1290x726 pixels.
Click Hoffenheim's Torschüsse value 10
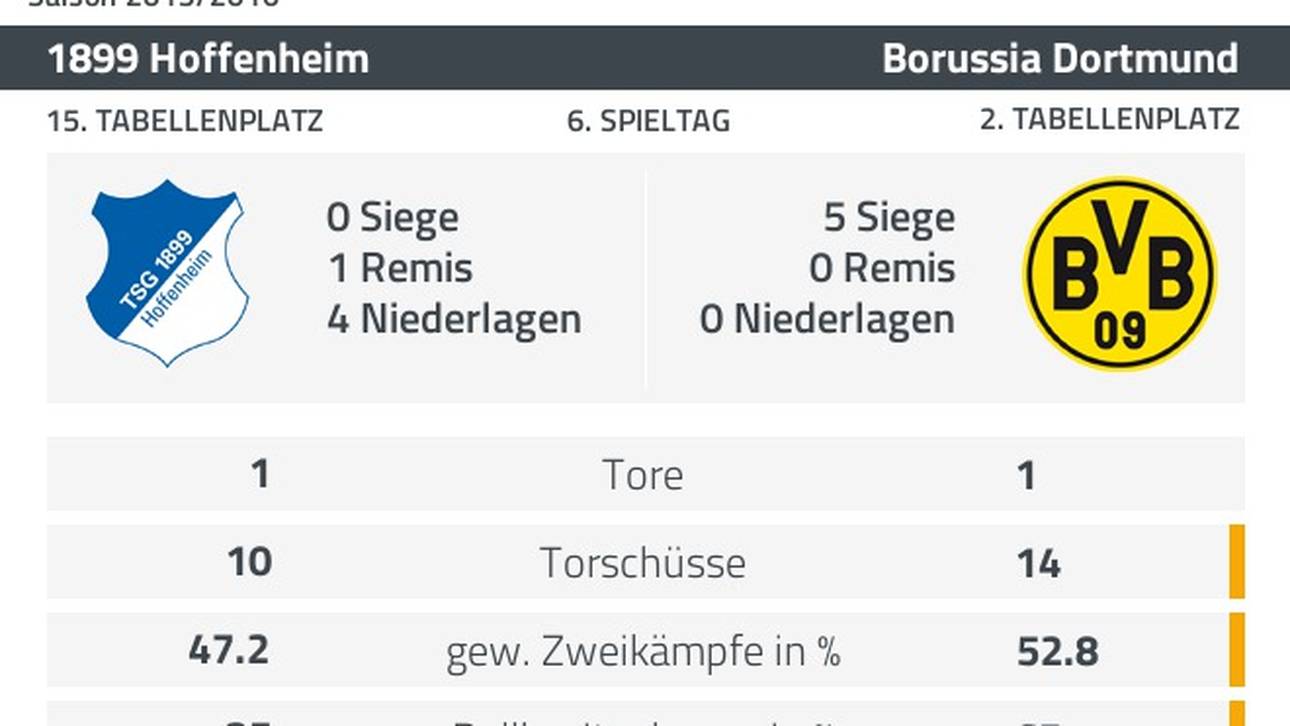pyautogui.click(x=249, y=562)
